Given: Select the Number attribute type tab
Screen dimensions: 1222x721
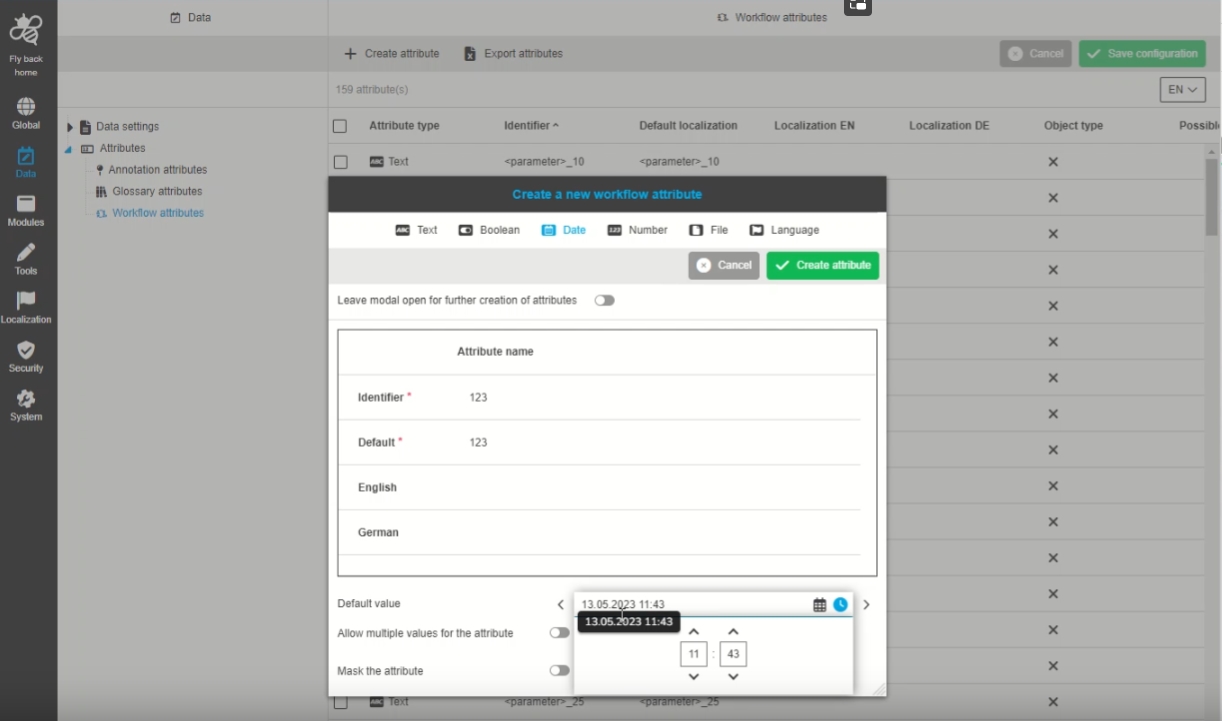Looking at the screenshot, I should click(637, 230).
